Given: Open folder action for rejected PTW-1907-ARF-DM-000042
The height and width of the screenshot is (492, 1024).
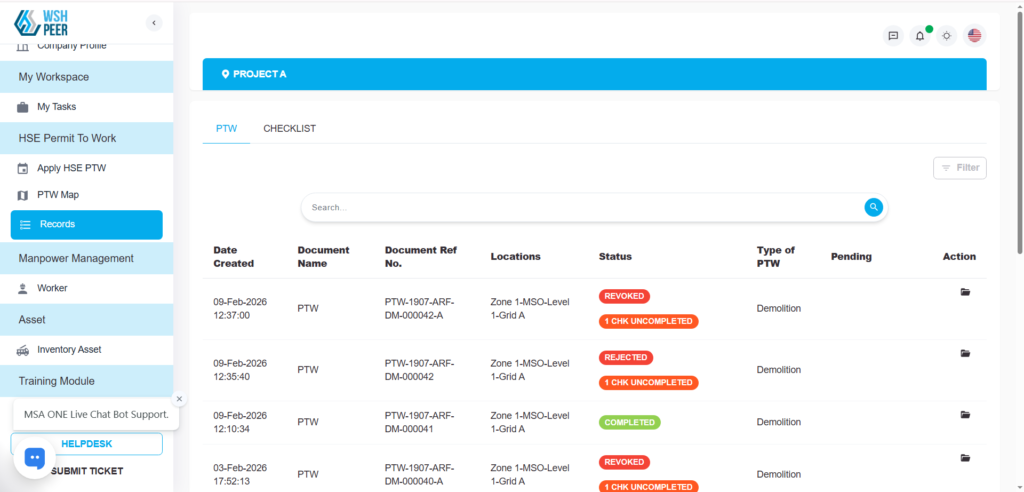Looking at the screenshot, I should tap(965, 353).
